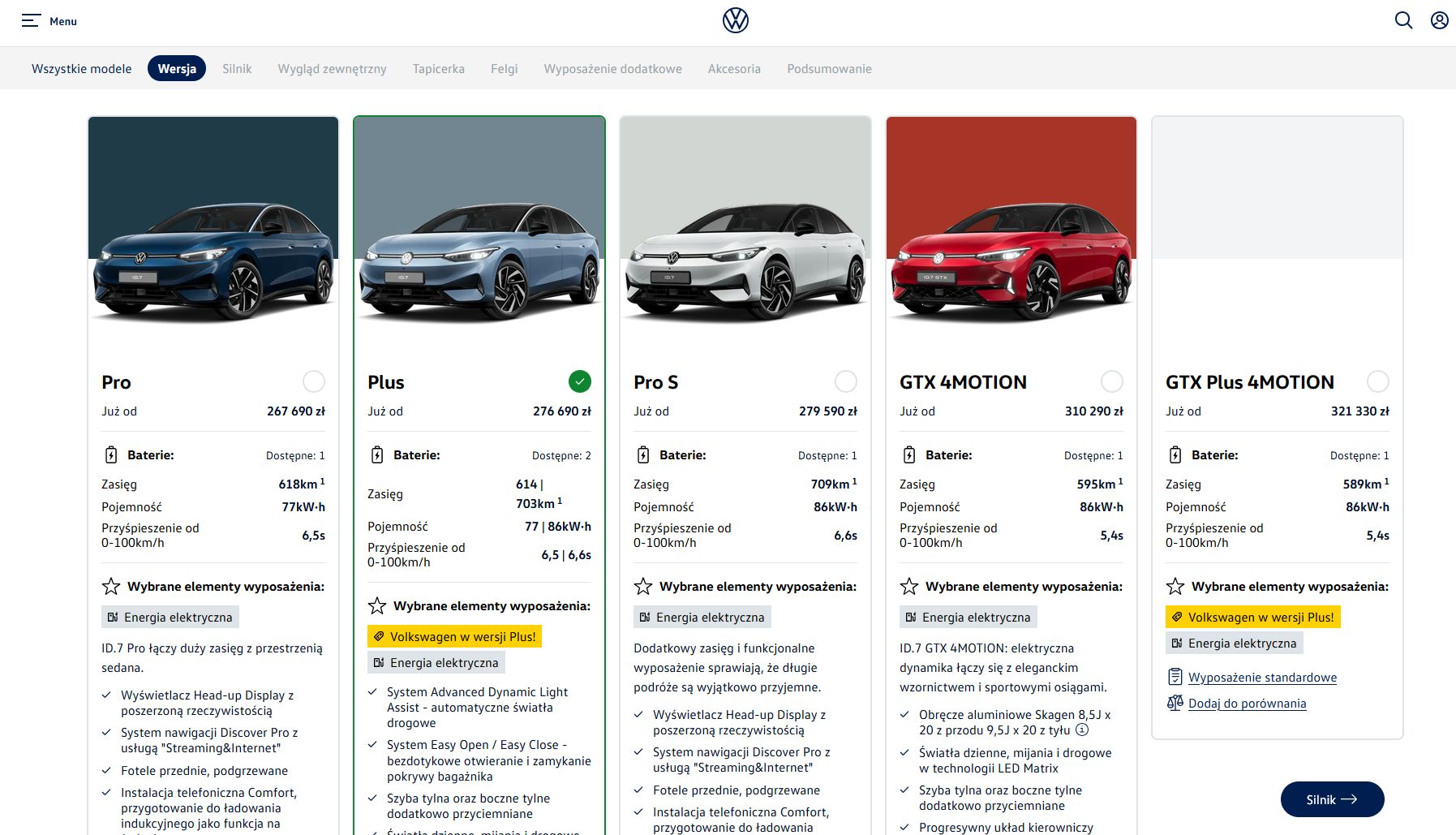Switch to the Silnik step
This screenshot has width=1456, height=835.
(237, 69)
